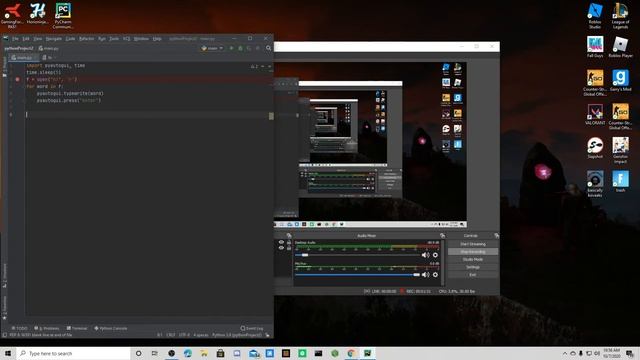This screenshot has height=360, width=640.
Task: Open Roblox Studio desktop shortcut
Action: click(x=595, y=16)
